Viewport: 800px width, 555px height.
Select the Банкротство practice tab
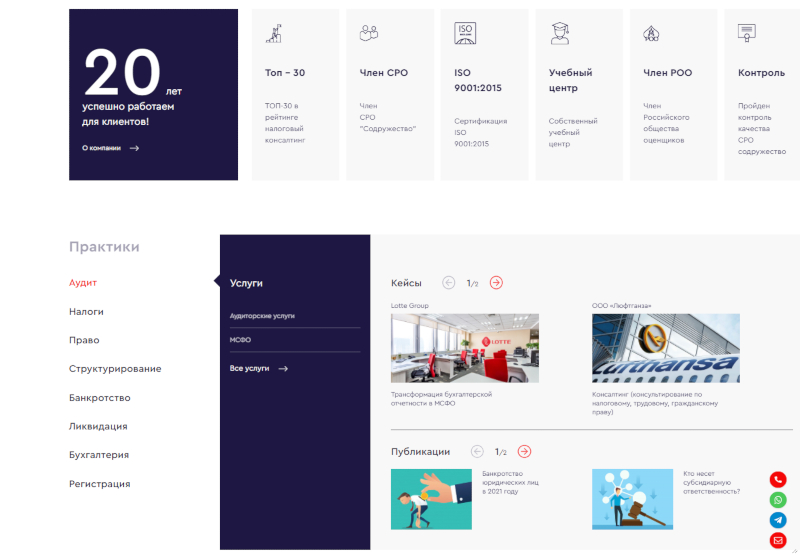coord(99,398)
